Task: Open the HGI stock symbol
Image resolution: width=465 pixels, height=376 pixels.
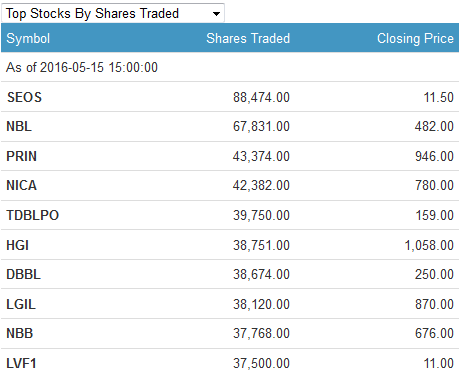Action: point(18,245)
